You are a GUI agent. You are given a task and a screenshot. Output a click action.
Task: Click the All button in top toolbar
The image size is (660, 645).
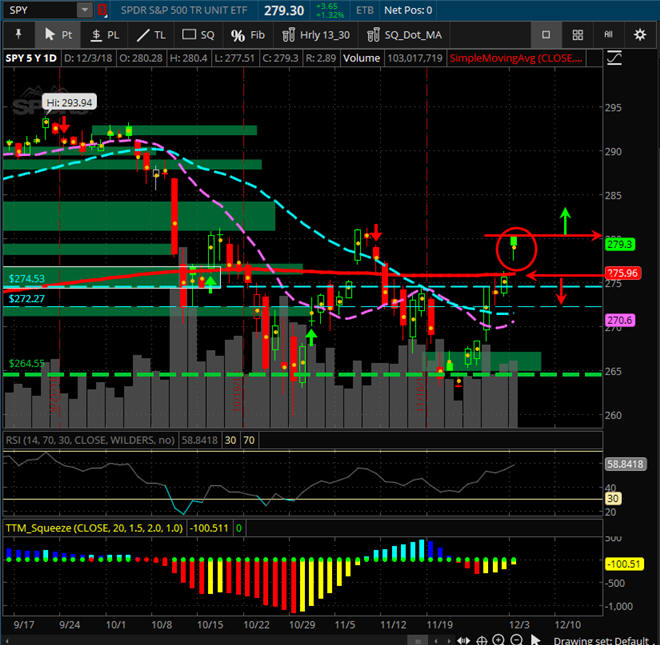coord(609,35)
